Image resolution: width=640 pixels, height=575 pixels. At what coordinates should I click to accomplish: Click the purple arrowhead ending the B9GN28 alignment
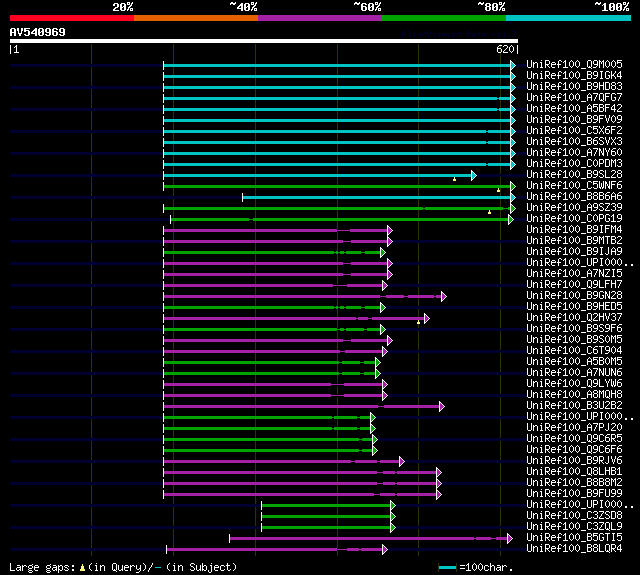click(444, 297)
